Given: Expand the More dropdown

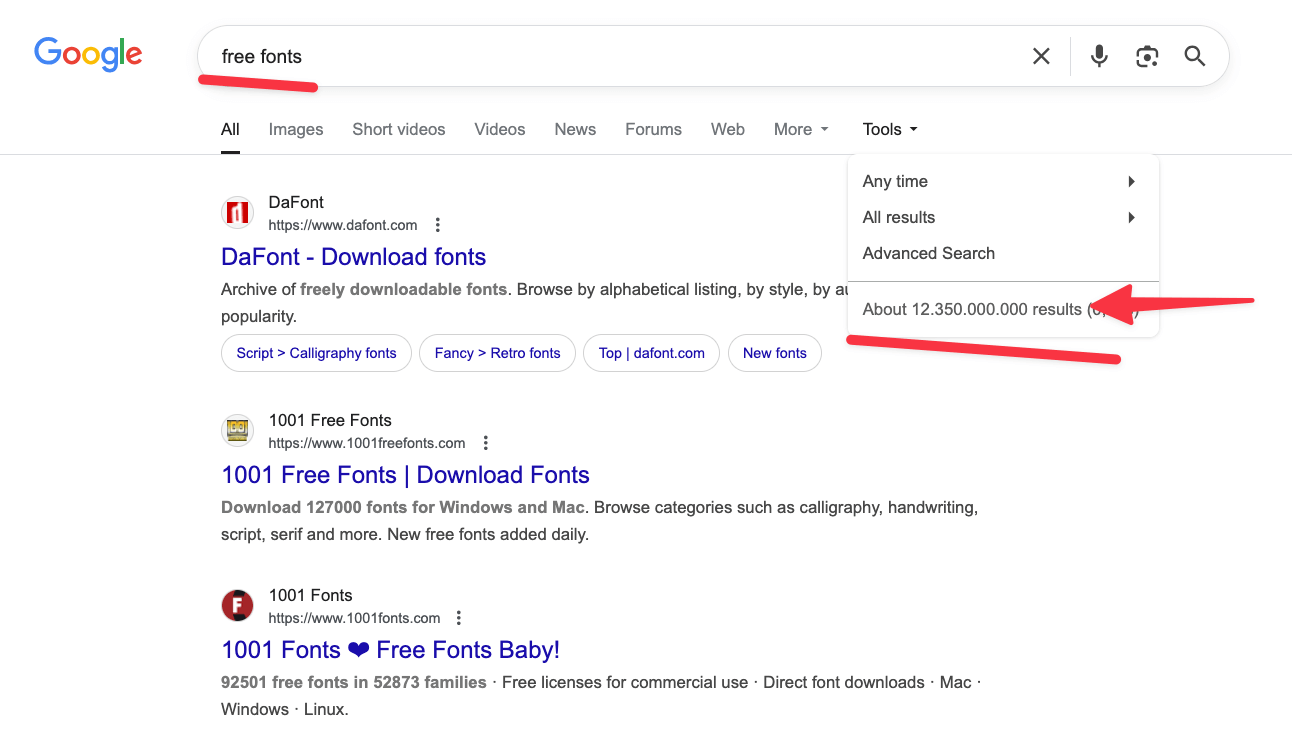Looking at the screenshot, I should (x=801, y=129).
